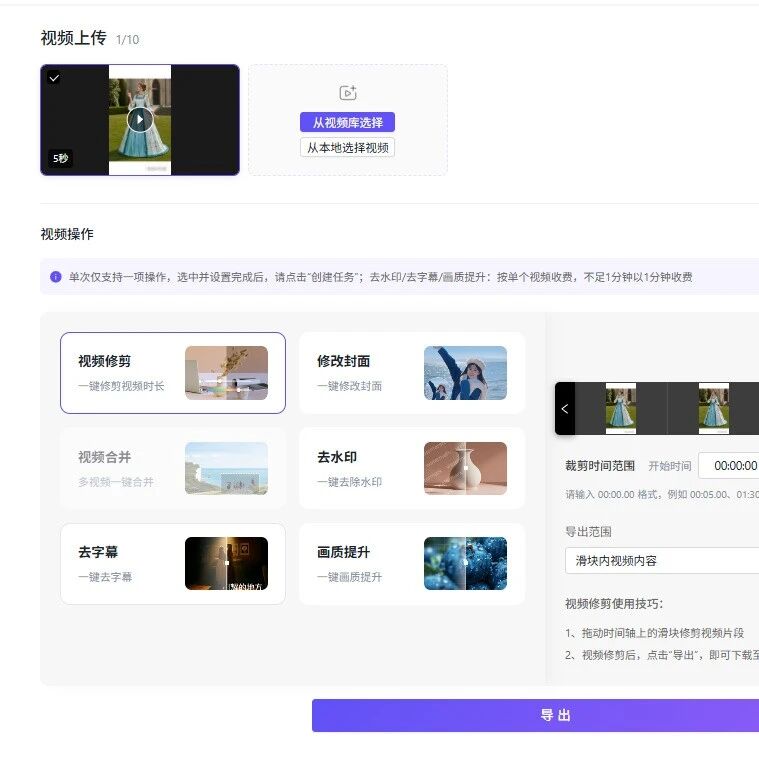Select the 视频合并 operation card
Image resolution: width=759 pixels, height=759 pixels.
173,468
